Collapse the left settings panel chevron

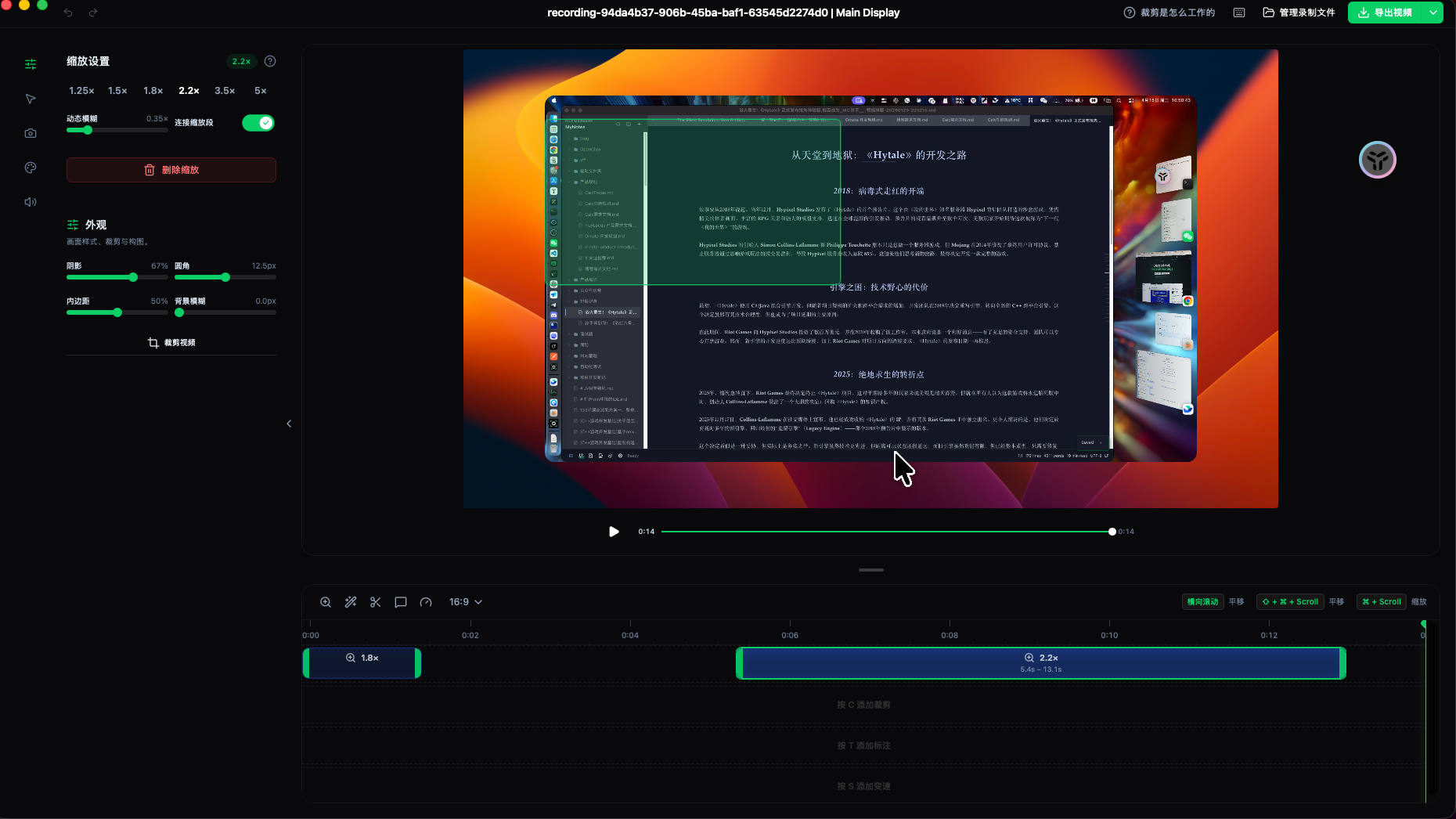pyautogui.click(x=289, y=424)
